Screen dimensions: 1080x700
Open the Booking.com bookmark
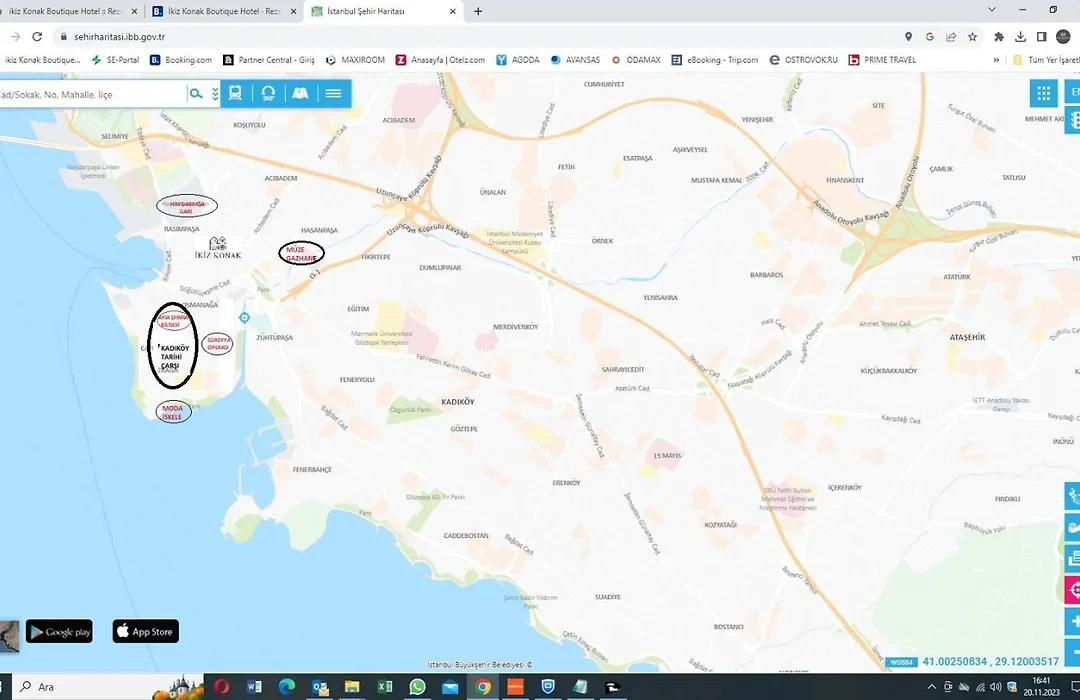tap(181, 60)
